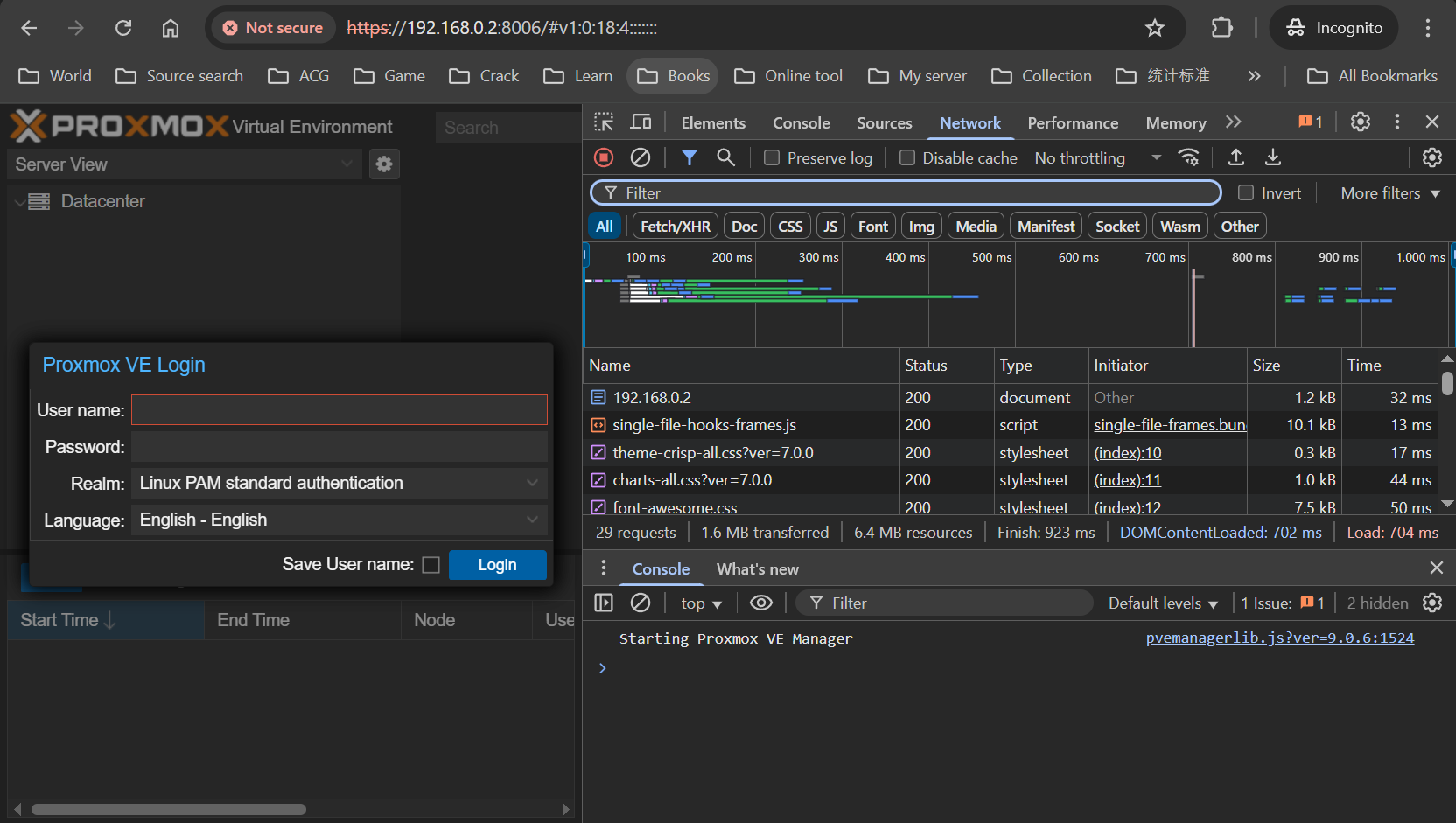Check the Disable cache option
The width and height of the screenshot is (1456, 823).
pos(907,158)
